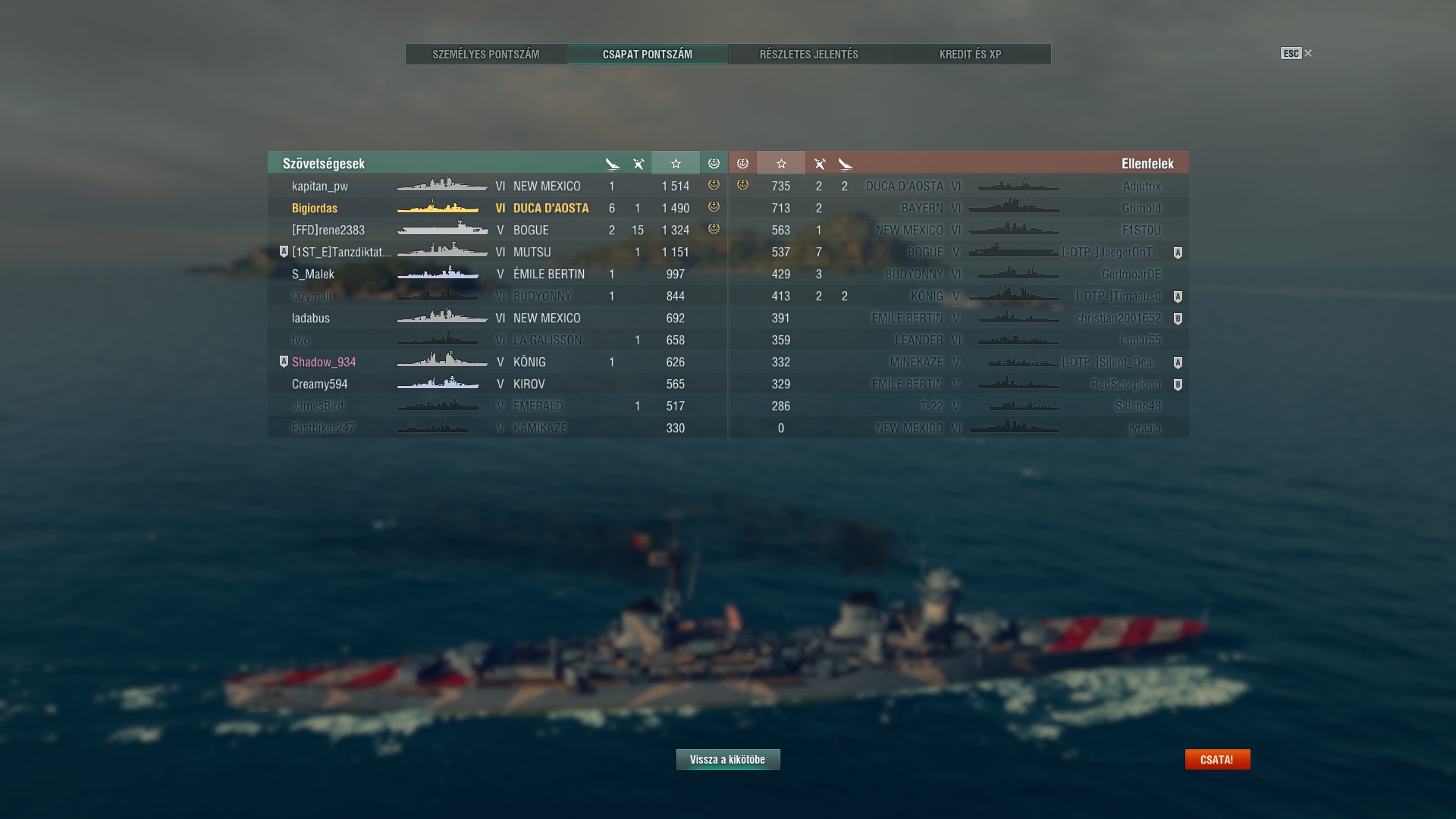Click Adjutrix's achievement medal icon
The width and height of the screenshot is (1456, 819).
[742, 185]
